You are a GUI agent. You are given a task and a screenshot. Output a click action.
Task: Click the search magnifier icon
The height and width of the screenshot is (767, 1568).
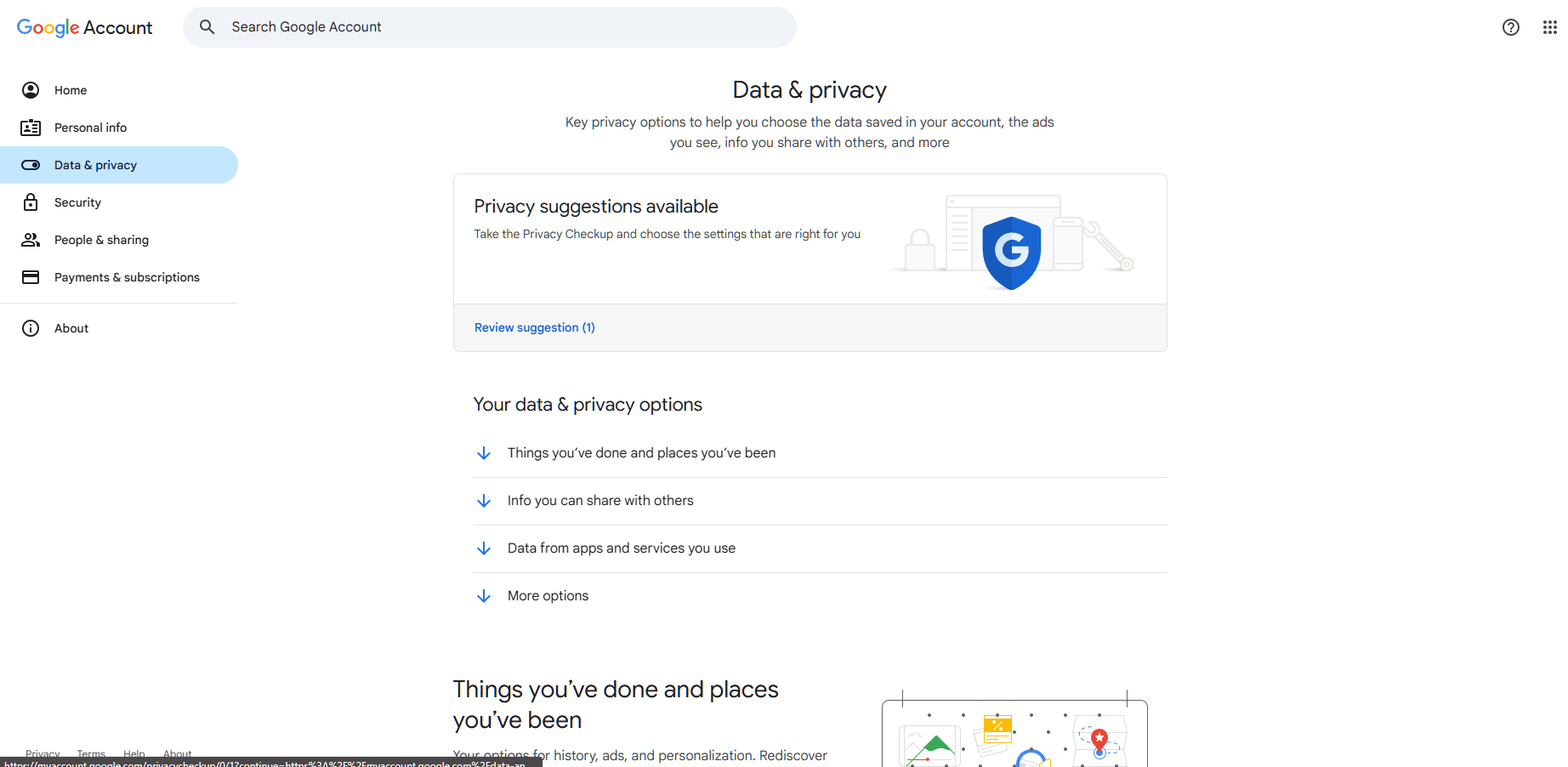(x=207, y=27)
